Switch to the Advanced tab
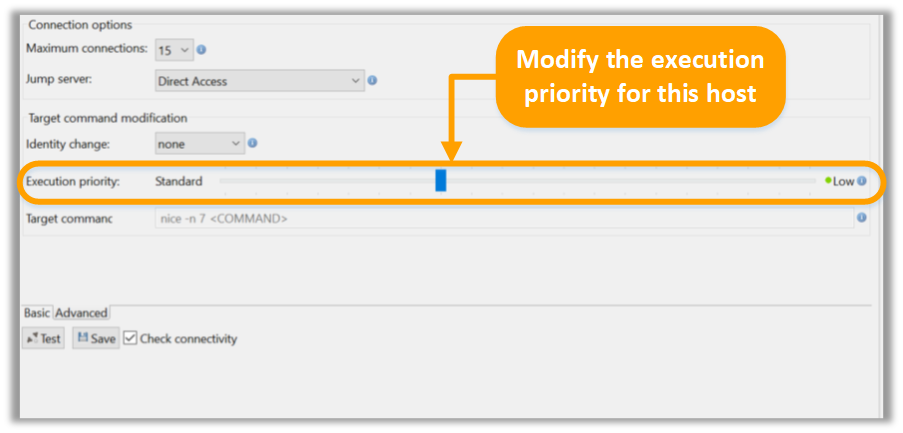903x433 pixels. [82, 313]
